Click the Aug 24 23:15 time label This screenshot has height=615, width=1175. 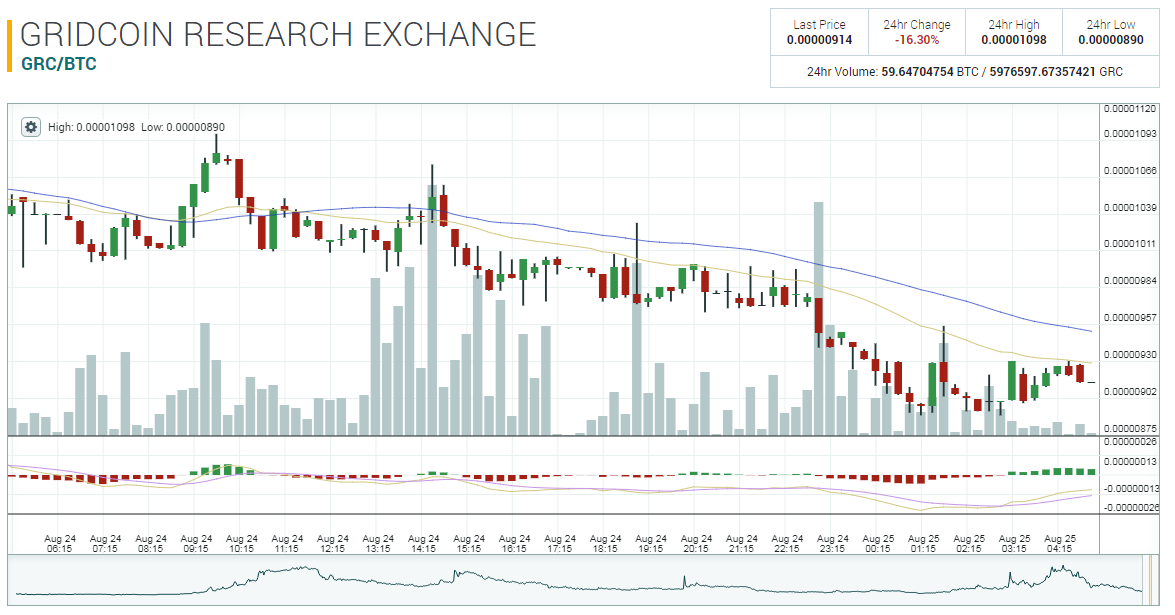[833, 544]
